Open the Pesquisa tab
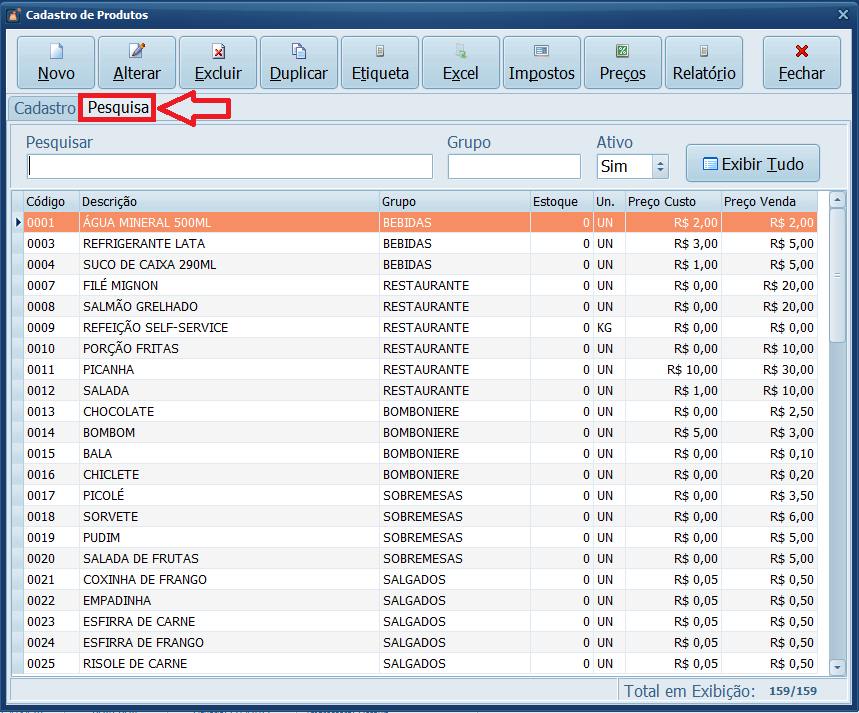The width and height of the screenshot is (859, 713). [x=117, y=108]
